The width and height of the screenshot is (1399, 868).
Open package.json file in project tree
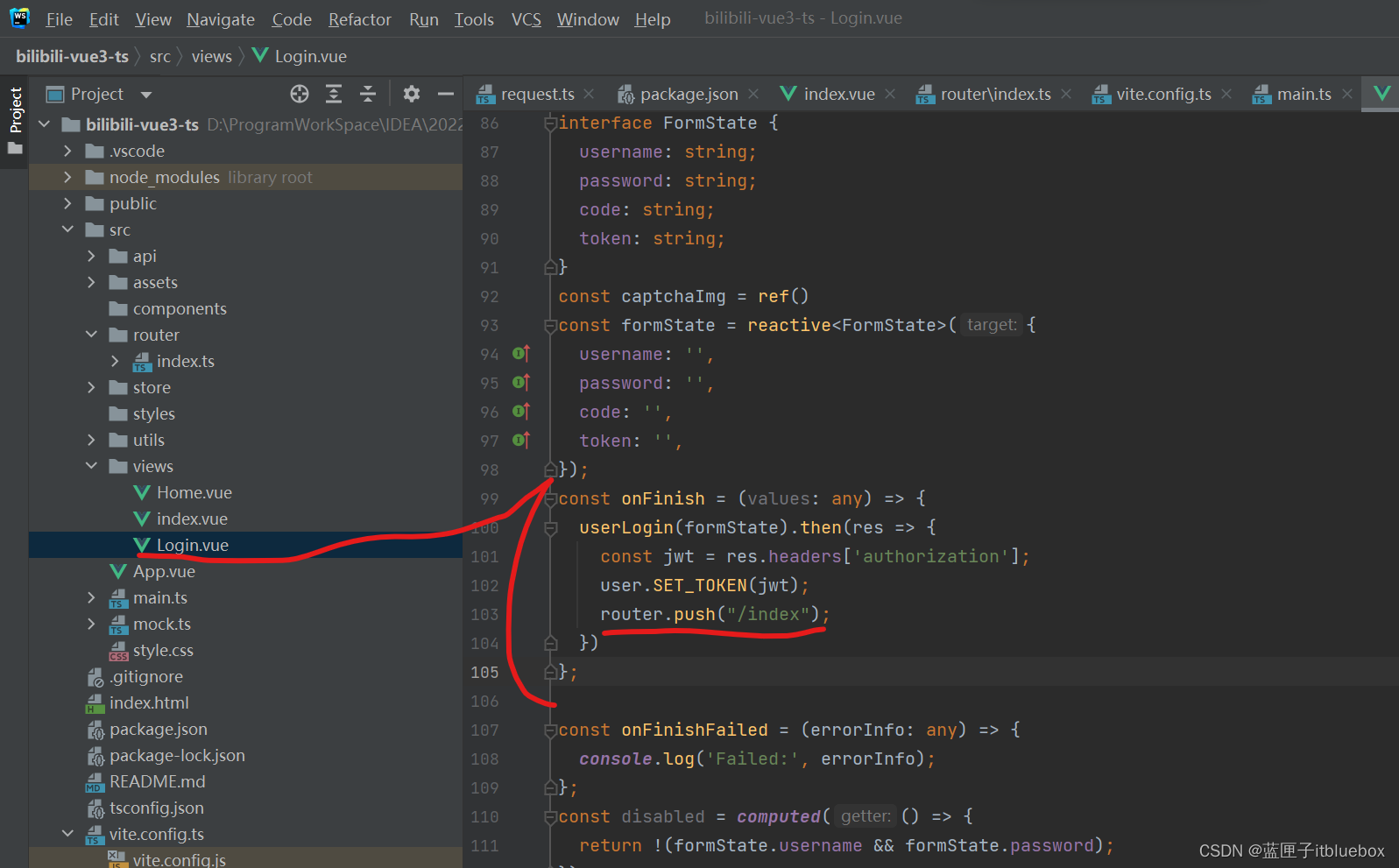tap(158, 729)
